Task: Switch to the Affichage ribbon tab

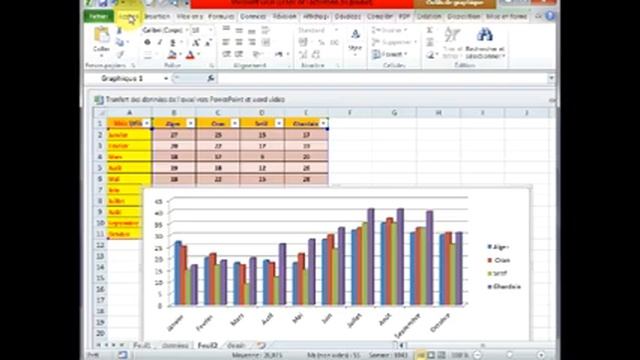Action: tap(316, 16)
